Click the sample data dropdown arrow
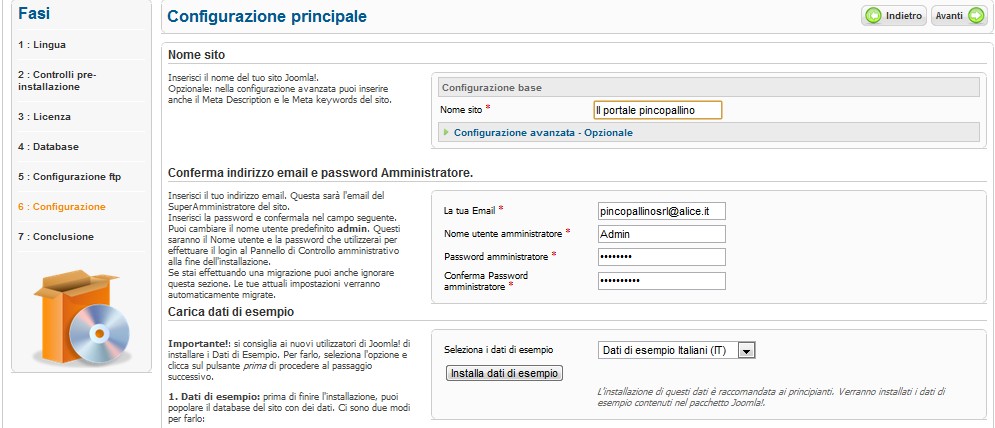Image resolution: width=995 pixels, height=428 pixels. pos(745,350)
